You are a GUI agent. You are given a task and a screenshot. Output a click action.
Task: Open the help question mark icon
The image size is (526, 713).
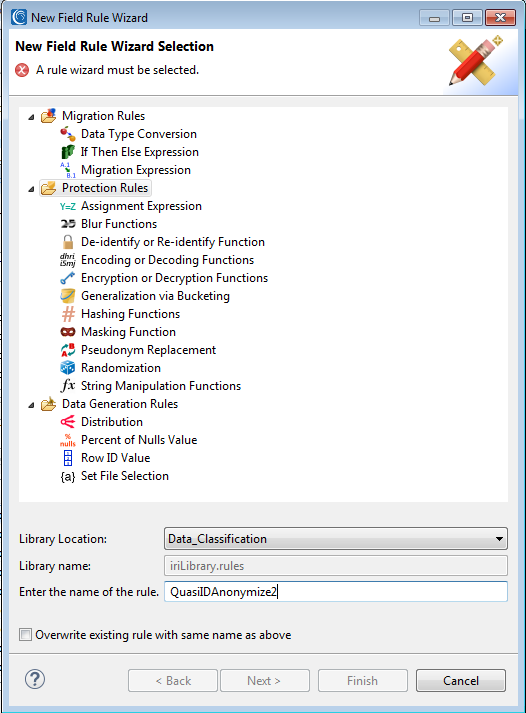35,679
